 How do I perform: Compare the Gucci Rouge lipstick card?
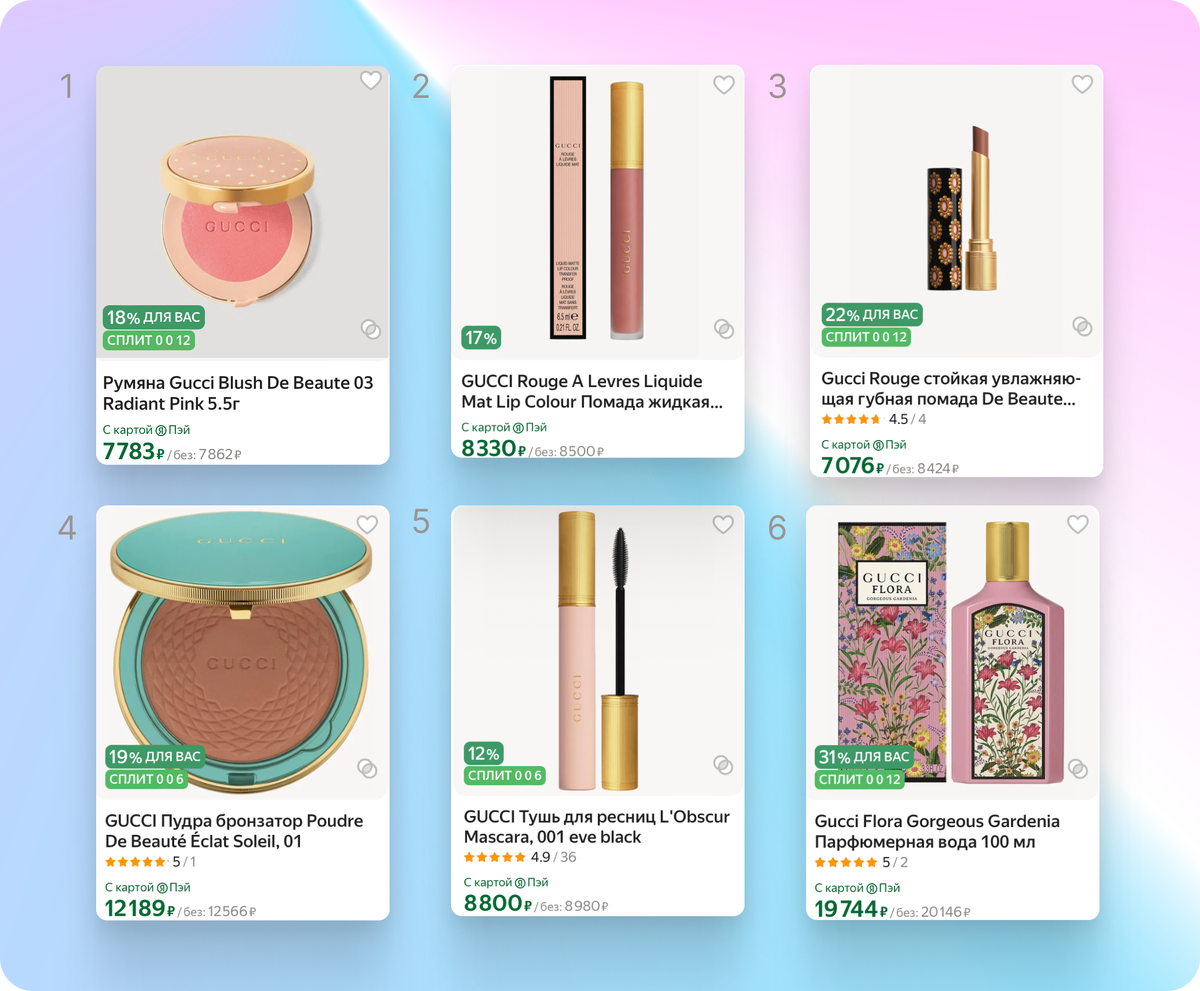click(1082, 326)
